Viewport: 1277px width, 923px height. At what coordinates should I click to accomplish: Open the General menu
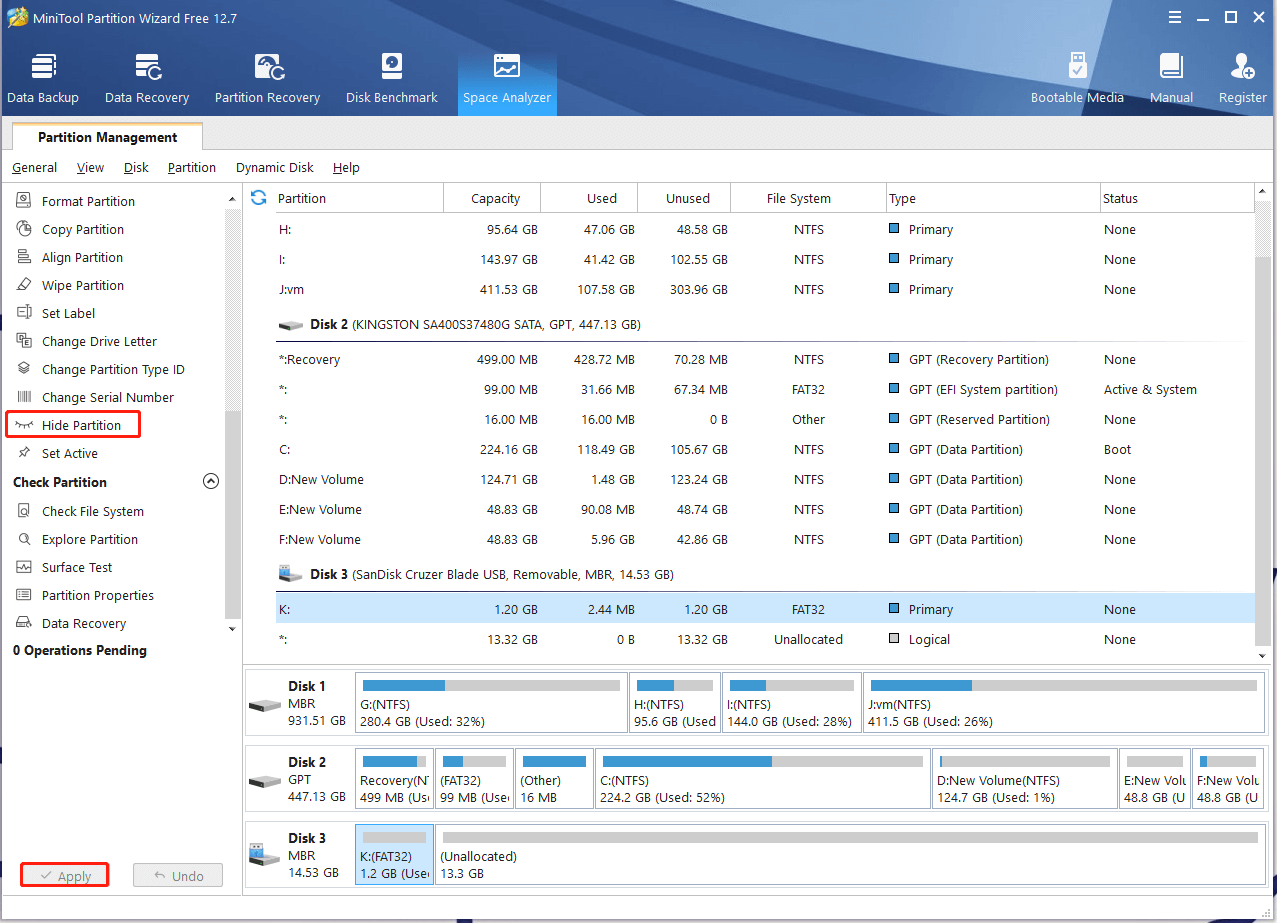tap(34, 167)
